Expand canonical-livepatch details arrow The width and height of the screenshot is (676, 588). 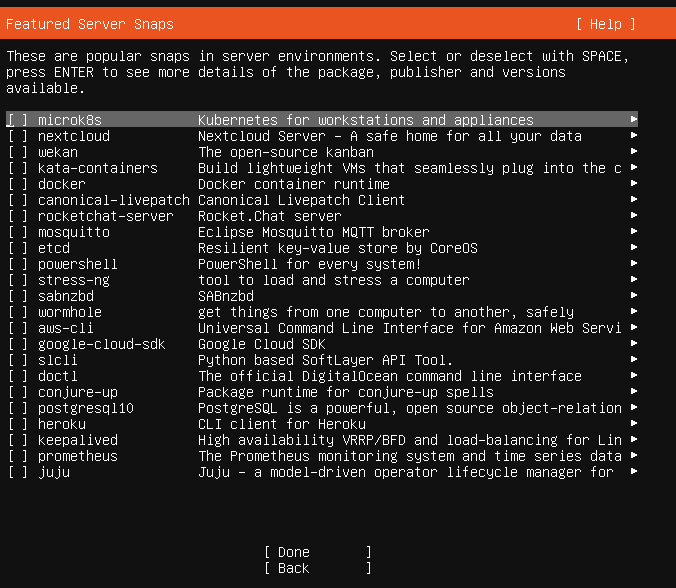pos(633,199)
